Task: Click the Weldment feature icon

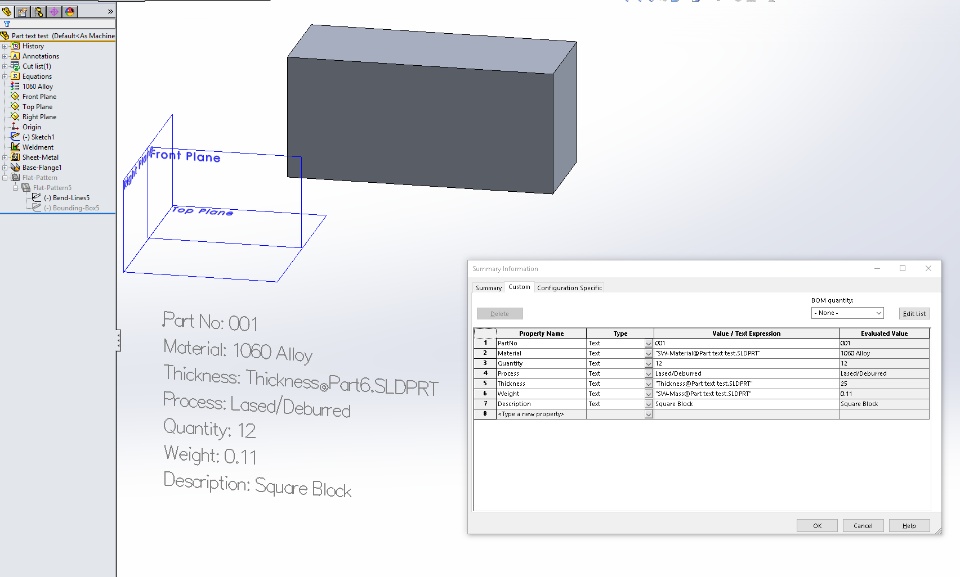Action: click(15, 147)
